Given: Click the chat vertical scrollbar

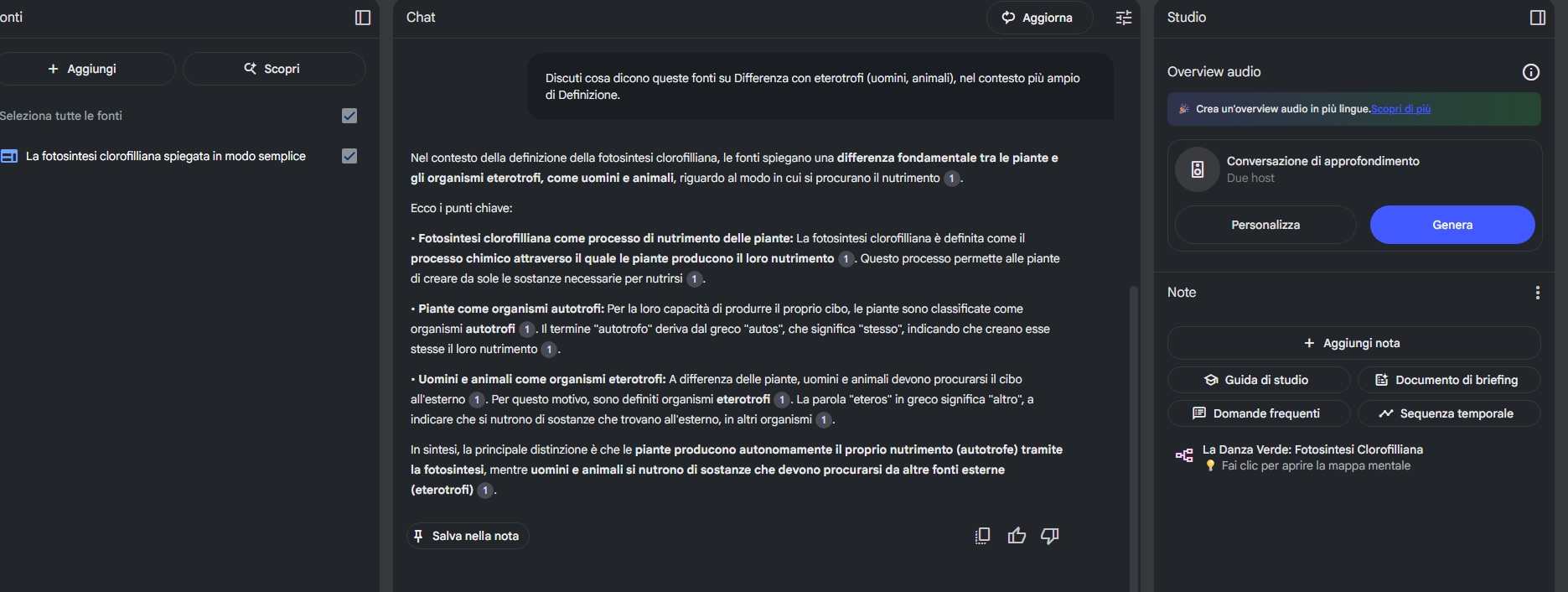Looking at the screenshot, I should tap(1134, 436).
